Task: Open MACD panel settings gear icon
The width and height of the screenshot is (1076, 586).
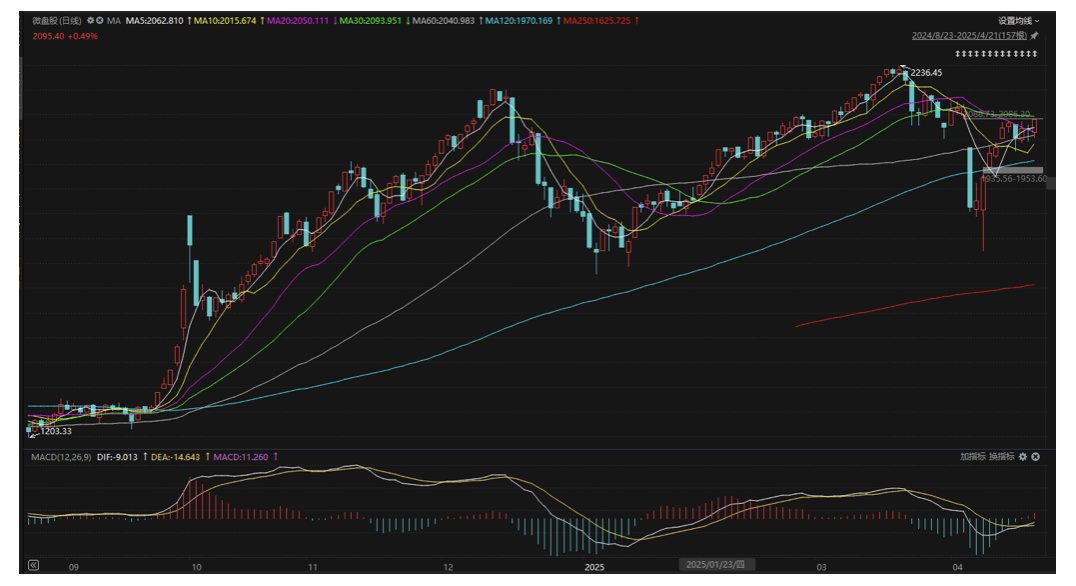Action: tap(1023, 456)
